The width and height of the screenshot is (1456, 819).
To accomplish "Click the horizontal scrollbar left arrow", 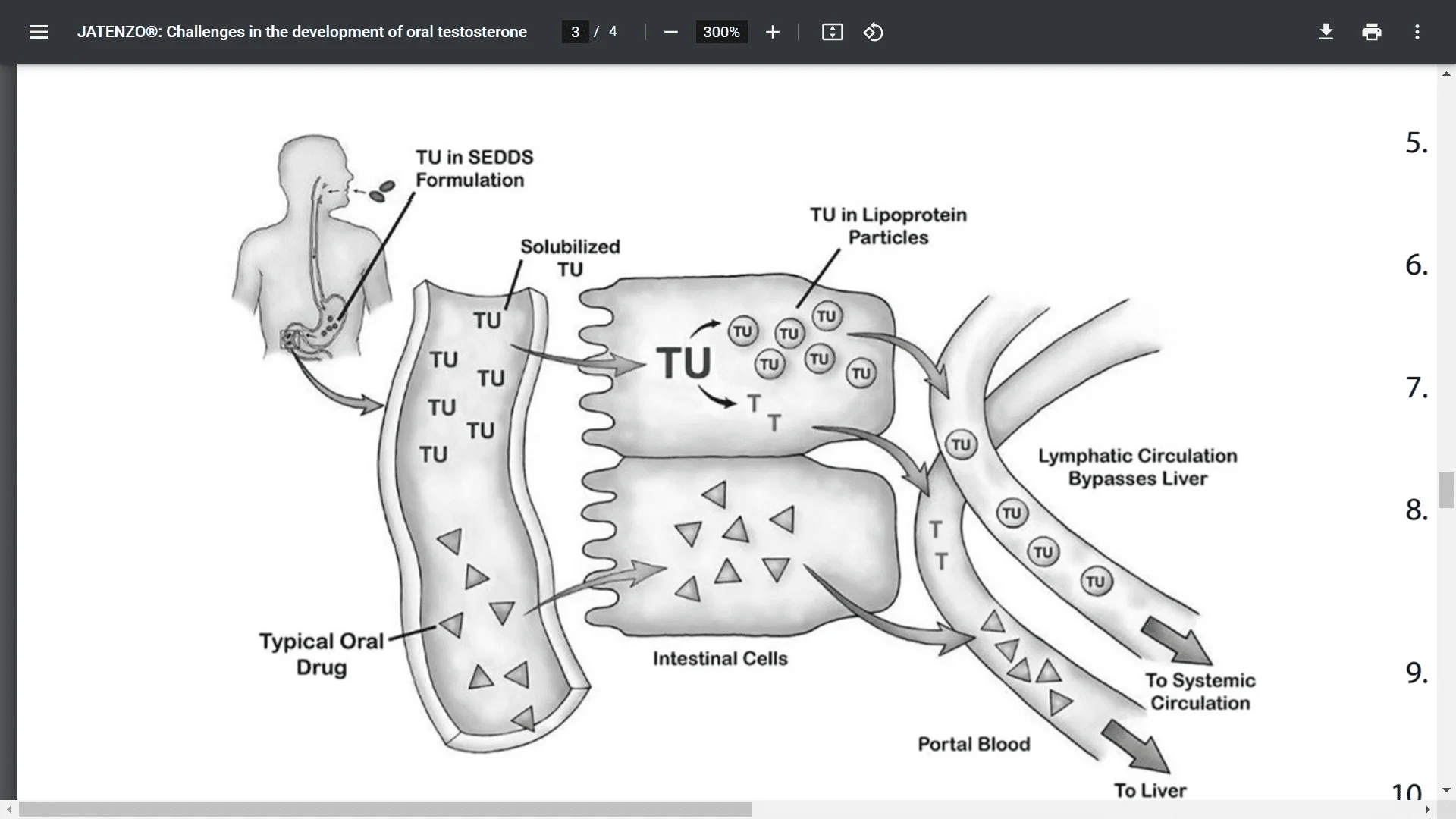I will [x=8, y=810].
